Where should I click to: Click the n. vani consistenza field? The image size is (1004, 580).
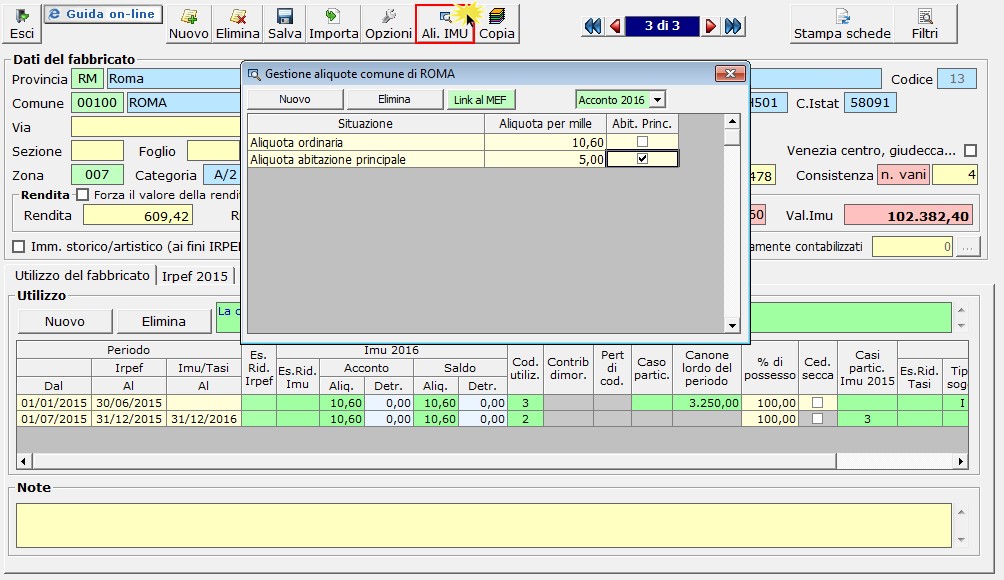pos(903,175)
